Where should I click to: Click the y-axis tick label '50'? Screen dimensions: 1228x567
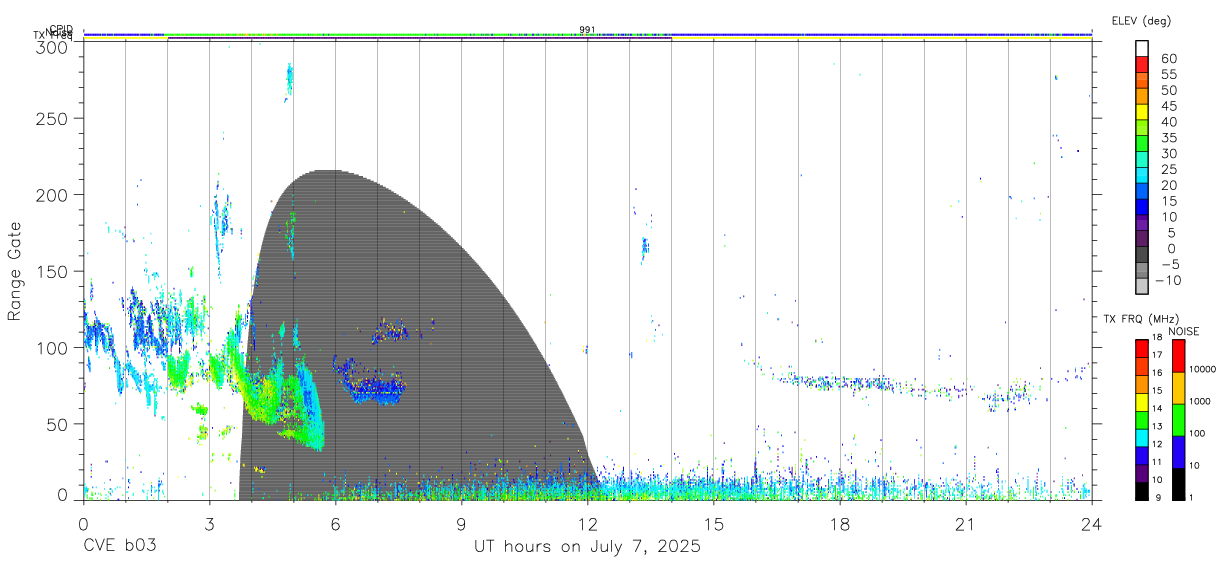point(59,424)
